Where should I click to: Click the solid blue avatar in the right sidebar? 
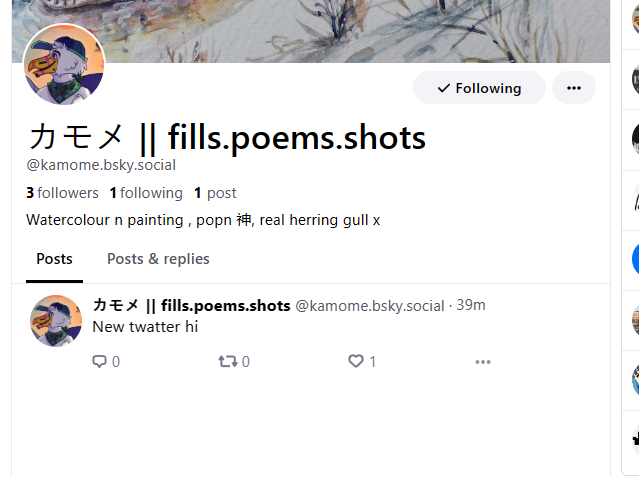pos(634,260)
